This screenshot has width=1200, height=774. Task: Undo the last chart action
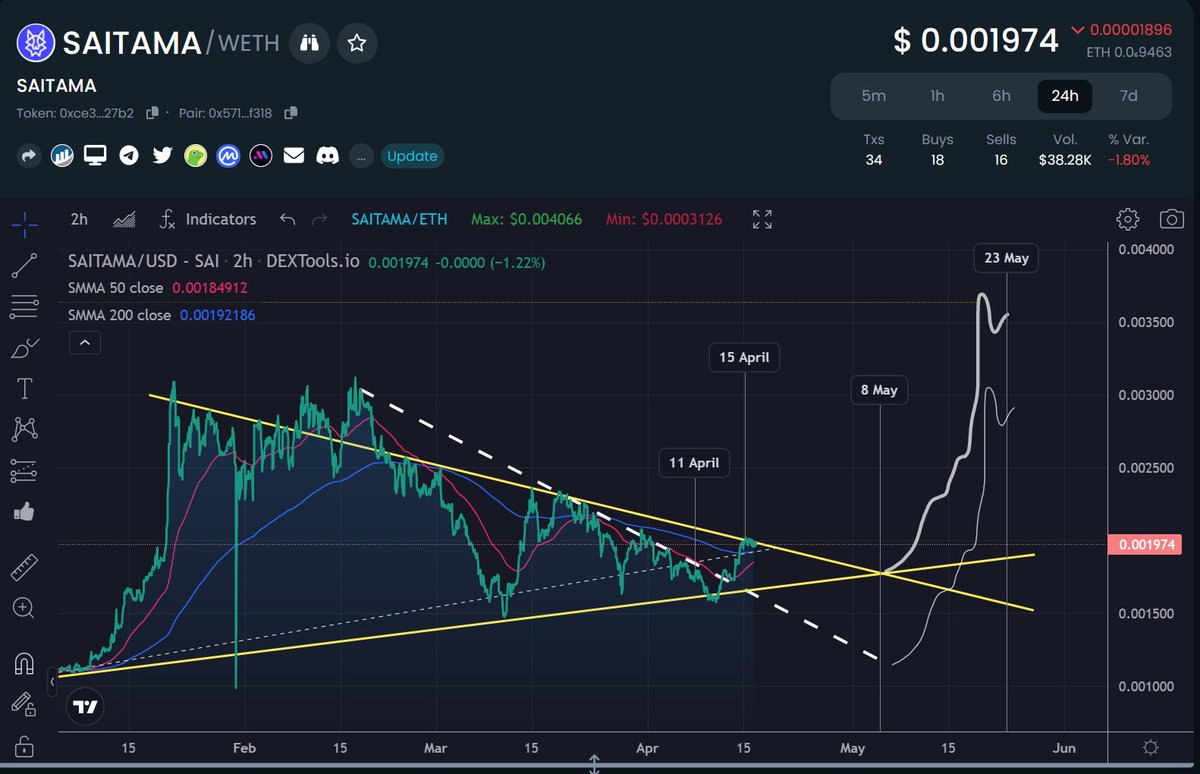[287, 219]
